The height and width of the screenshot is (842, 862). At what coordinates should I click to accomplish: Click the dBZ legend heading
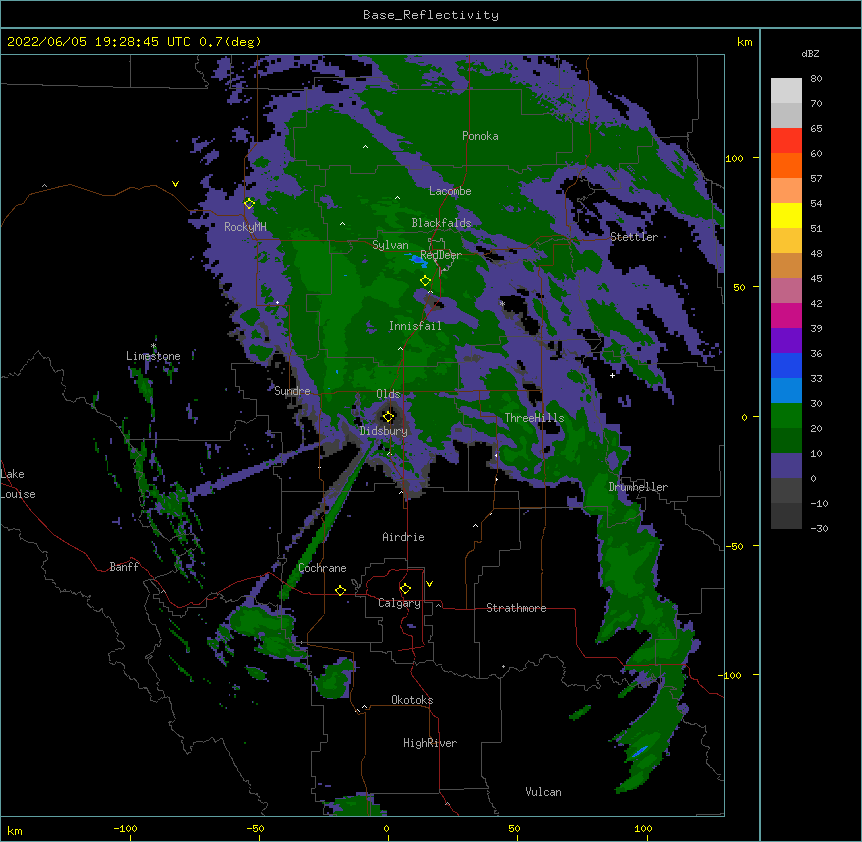coord(810,53)
